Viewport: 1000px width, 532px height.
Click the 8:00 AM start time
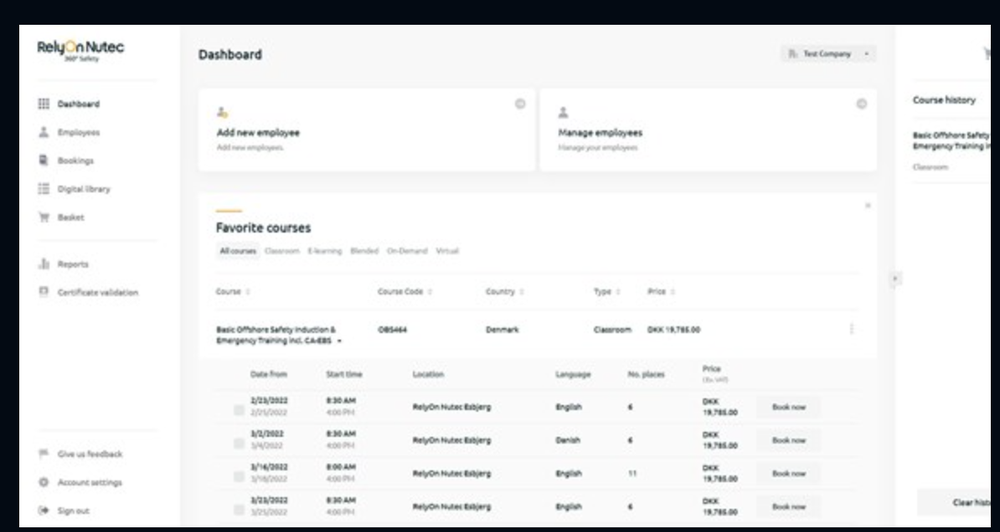click(341, 467)
